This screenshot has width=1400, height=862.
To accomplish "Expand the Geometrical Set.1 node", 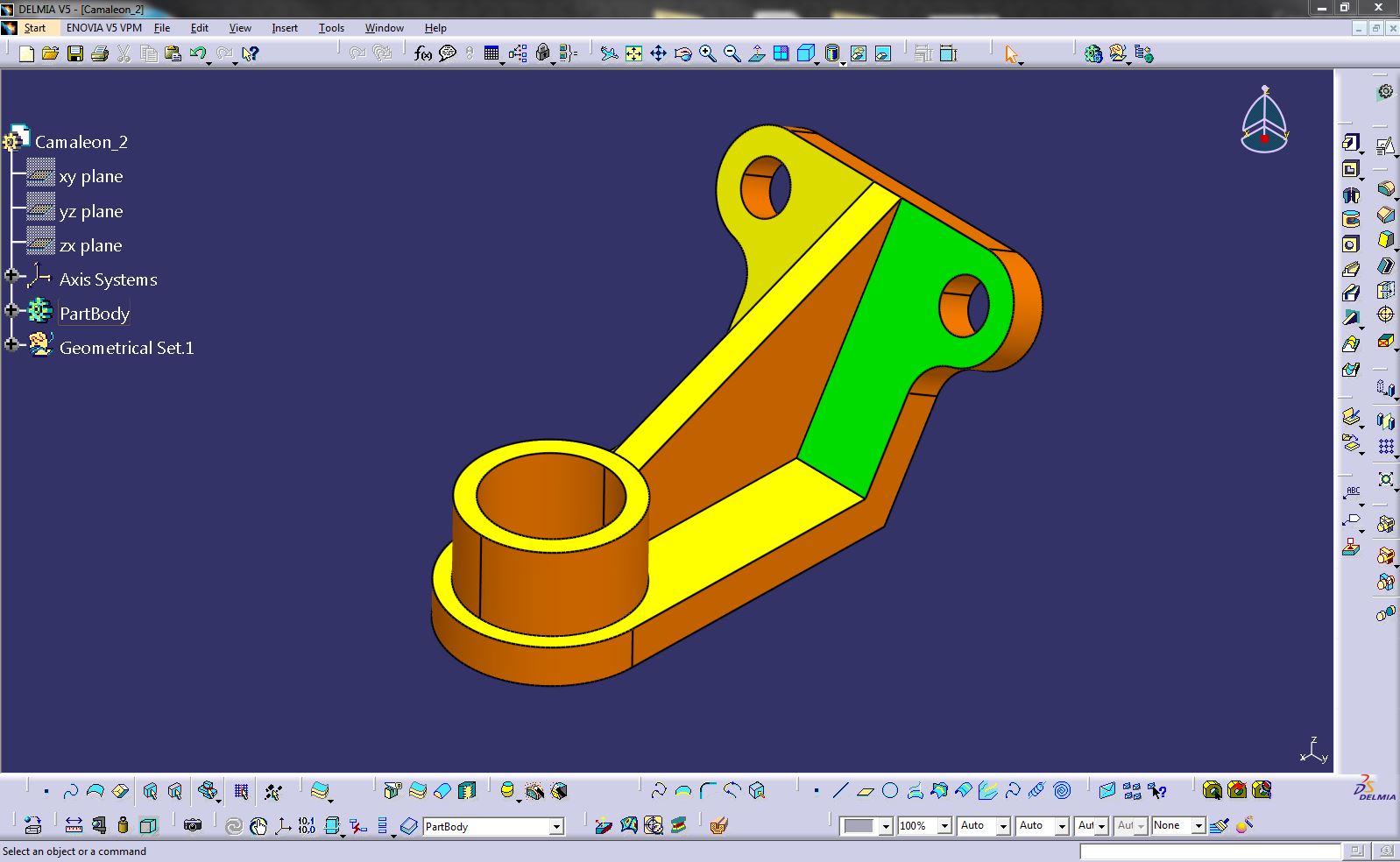I will point(11,344).
